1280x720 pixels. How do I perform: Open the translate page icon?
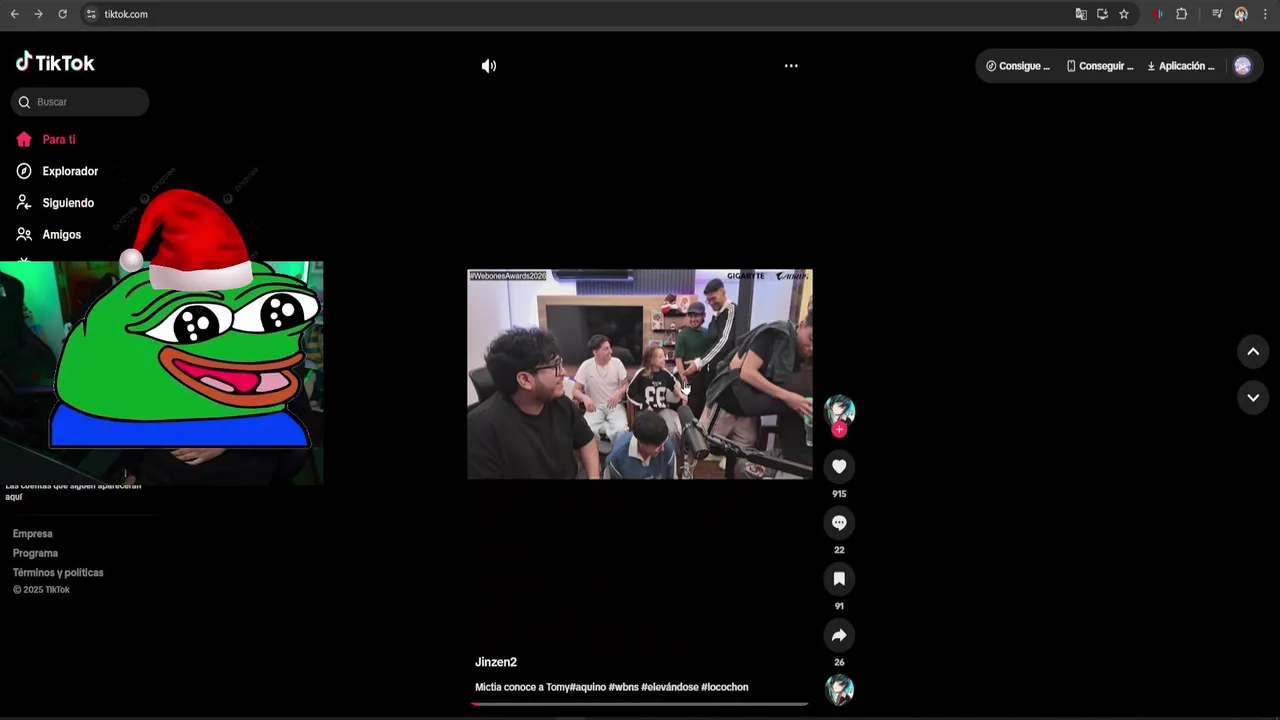pyautogui.click(x=1081, y=14)
